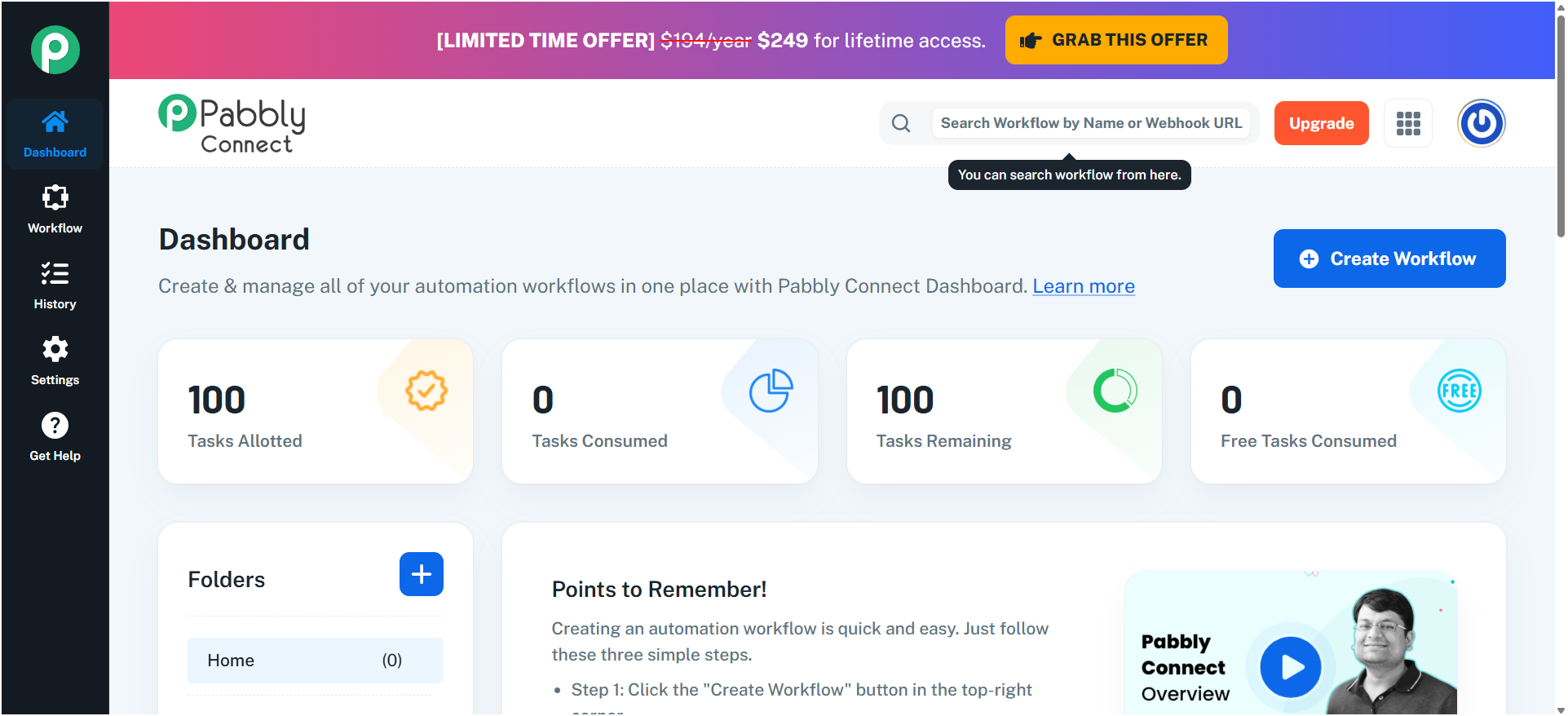This screenshot has height=716, width=1568.
Task: Grab the limited time lifetime offer
Action: [x=1116, y=40]
